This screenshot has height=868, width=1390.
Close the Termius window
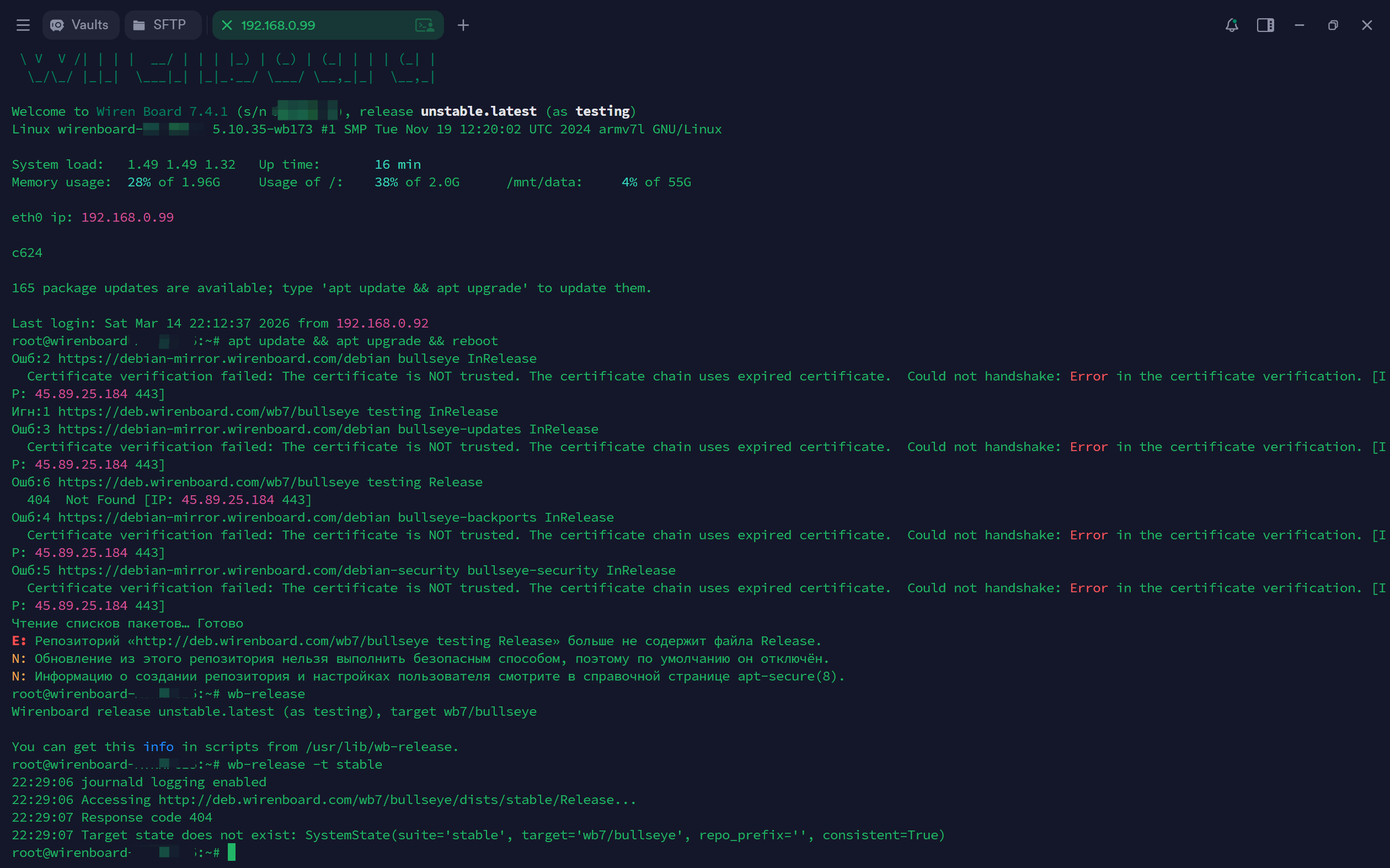pos(1366,25)
